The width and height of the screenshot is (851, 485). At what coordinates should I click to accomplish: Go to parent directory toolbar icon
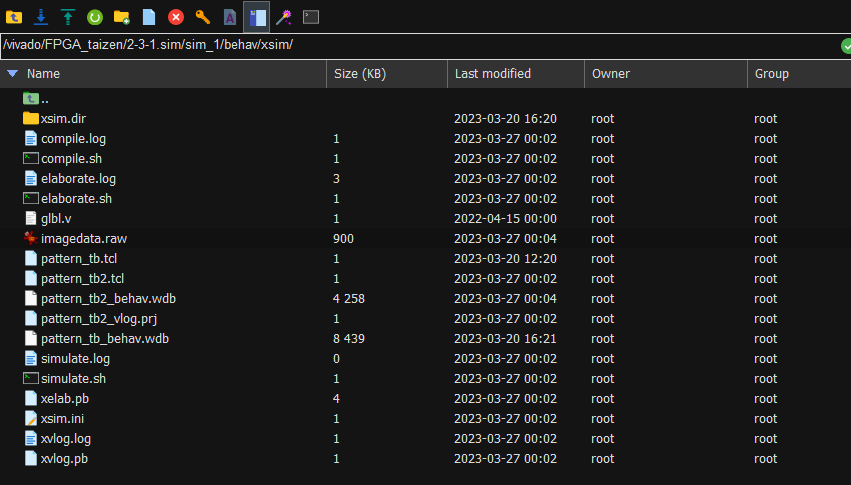pyautogui.click(x=14, y=17)
